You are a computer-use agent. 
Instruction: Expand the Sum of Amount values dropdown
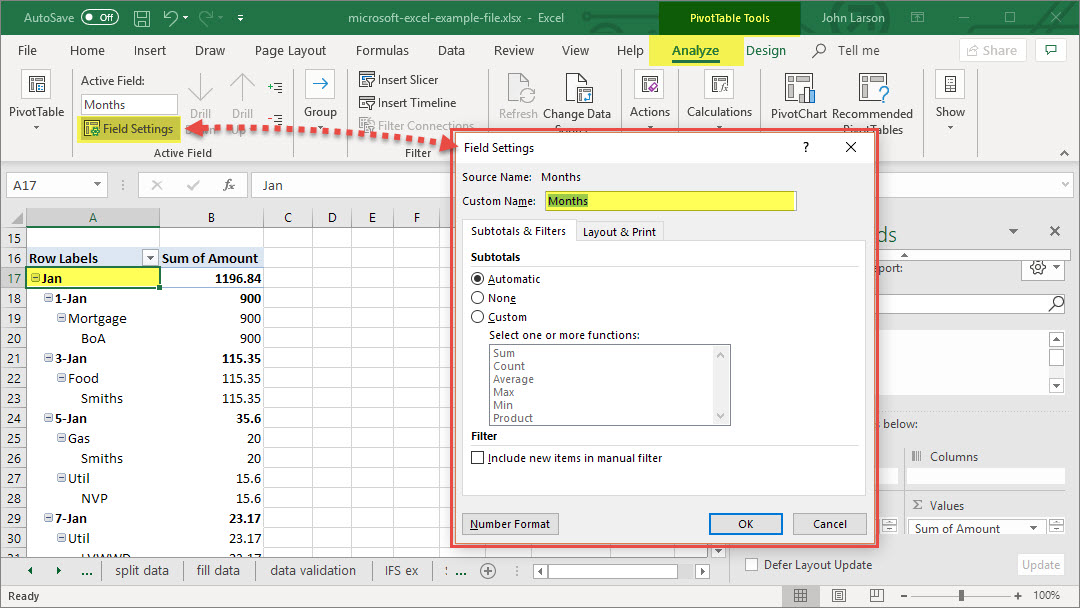1034,528
